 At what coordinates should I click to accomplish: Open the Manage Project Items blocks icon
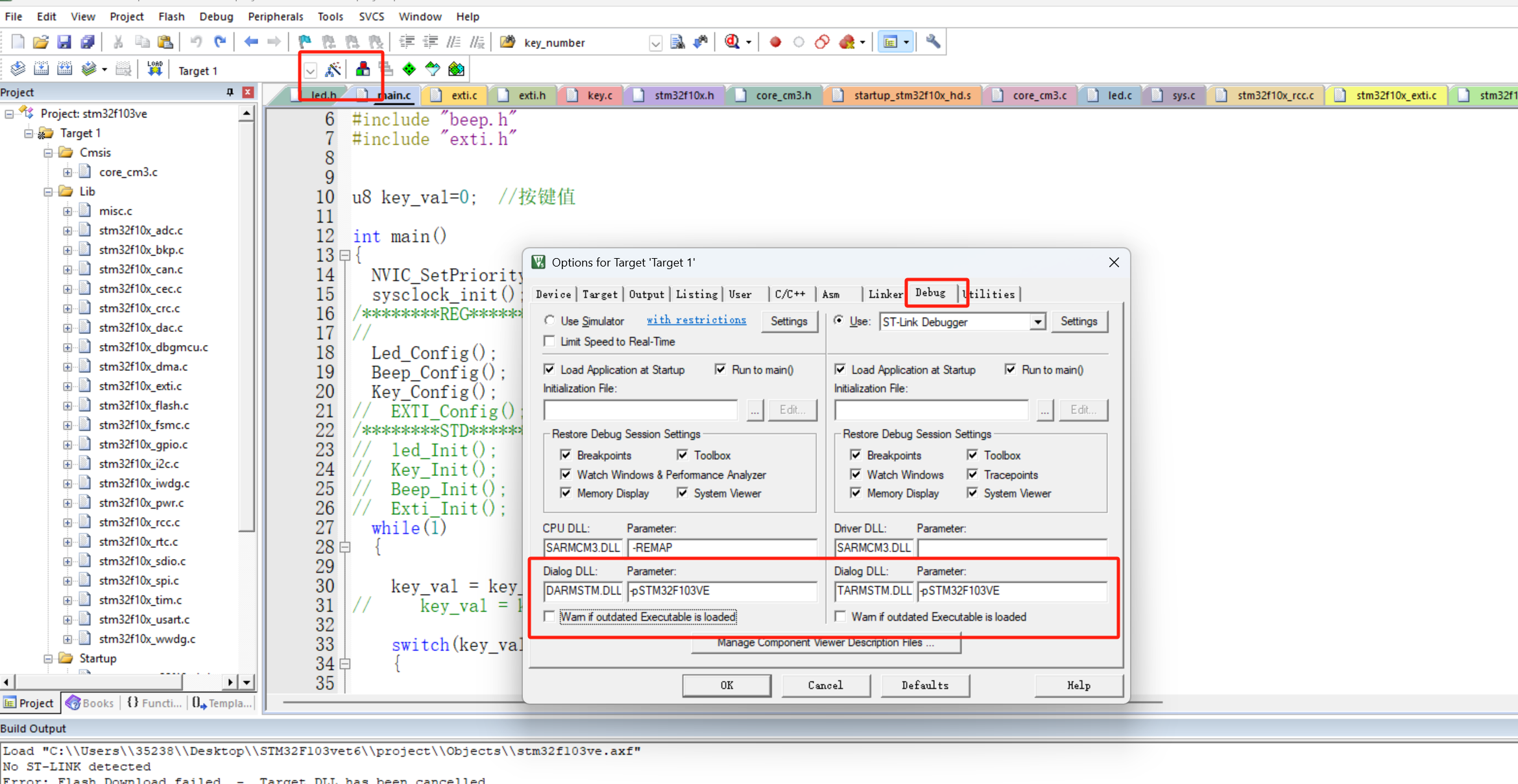pos(363,69)
